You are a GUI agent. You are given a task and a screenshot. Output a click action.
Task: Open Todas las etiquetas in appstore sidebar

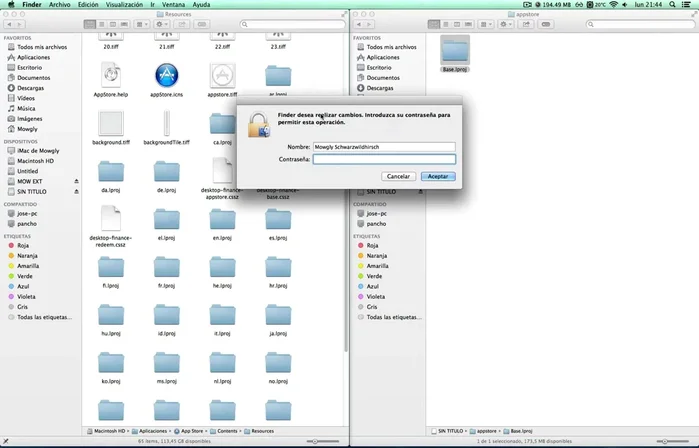click(x=394, y=317)
